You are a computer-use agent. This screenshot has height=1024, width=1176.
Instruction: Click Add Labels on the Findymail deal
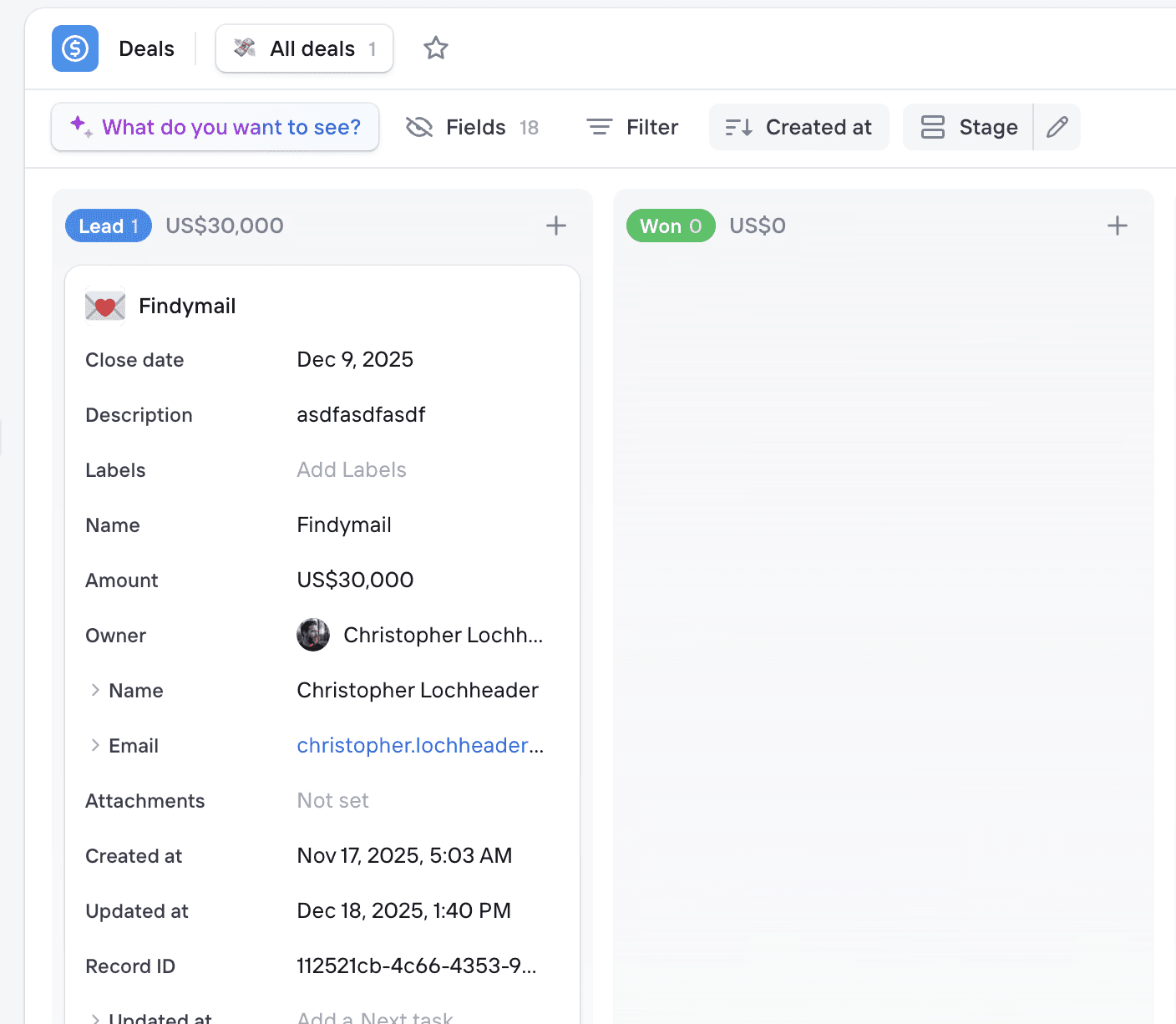click(x=351, y=469)
